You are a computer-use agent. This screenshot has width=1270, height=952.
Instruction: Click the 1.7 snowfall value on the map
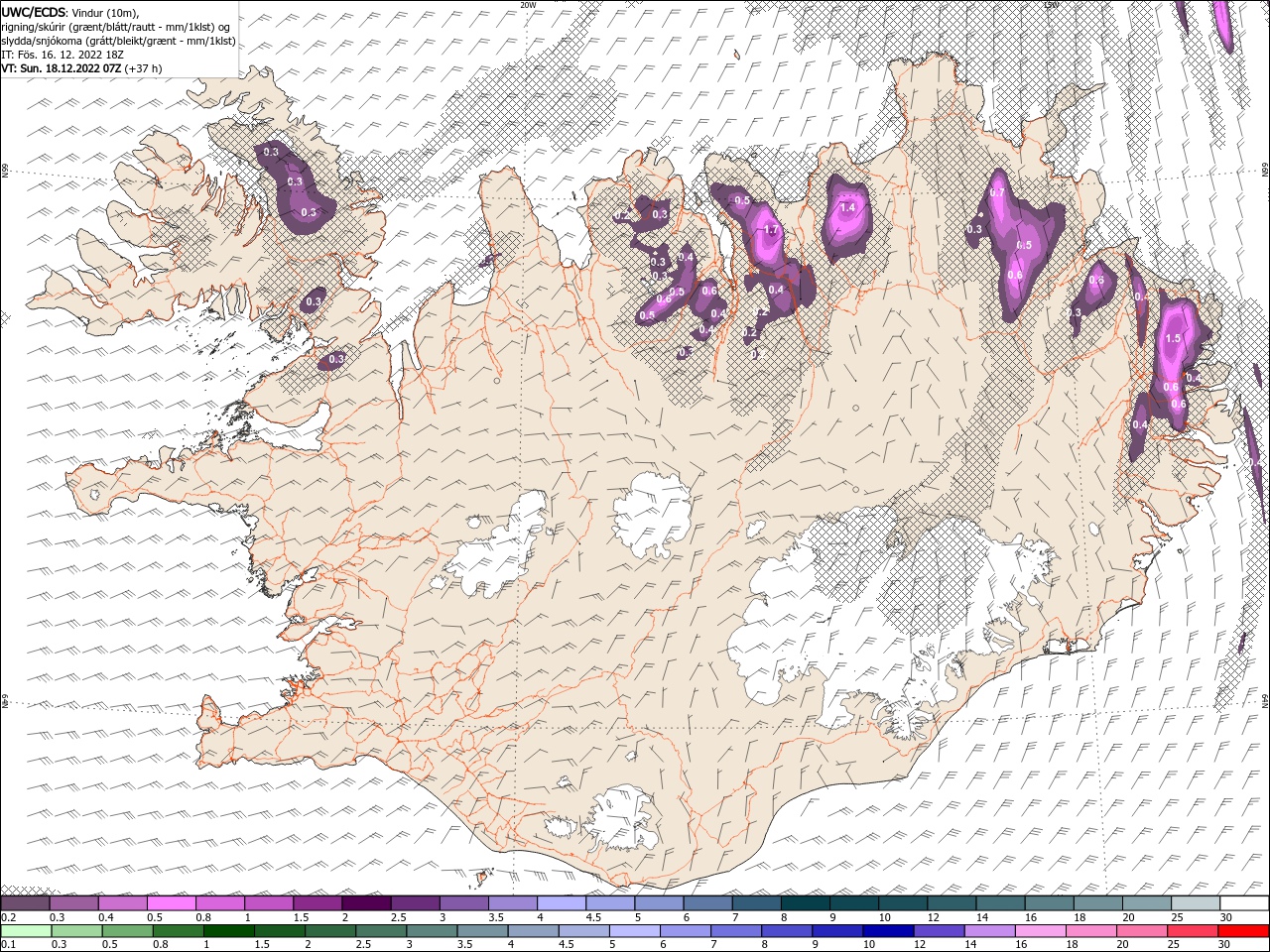tap(773, 230)
